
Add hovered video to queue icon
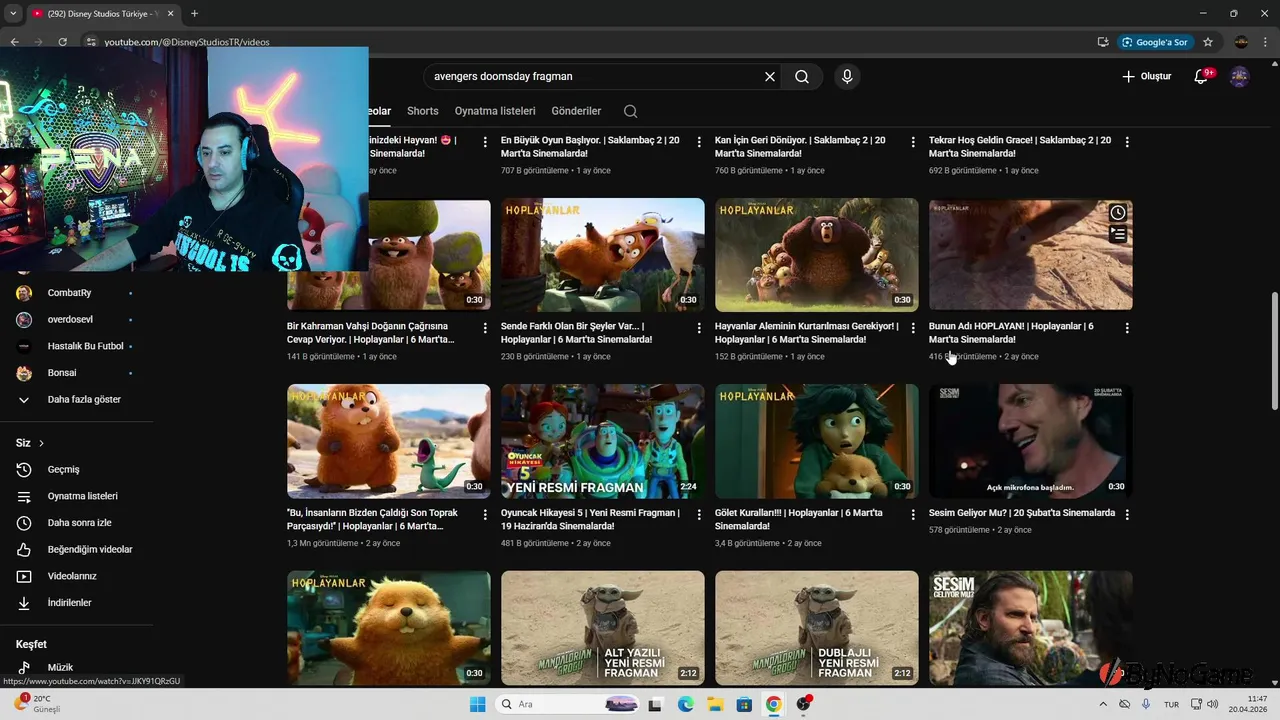pos(1118,235)
